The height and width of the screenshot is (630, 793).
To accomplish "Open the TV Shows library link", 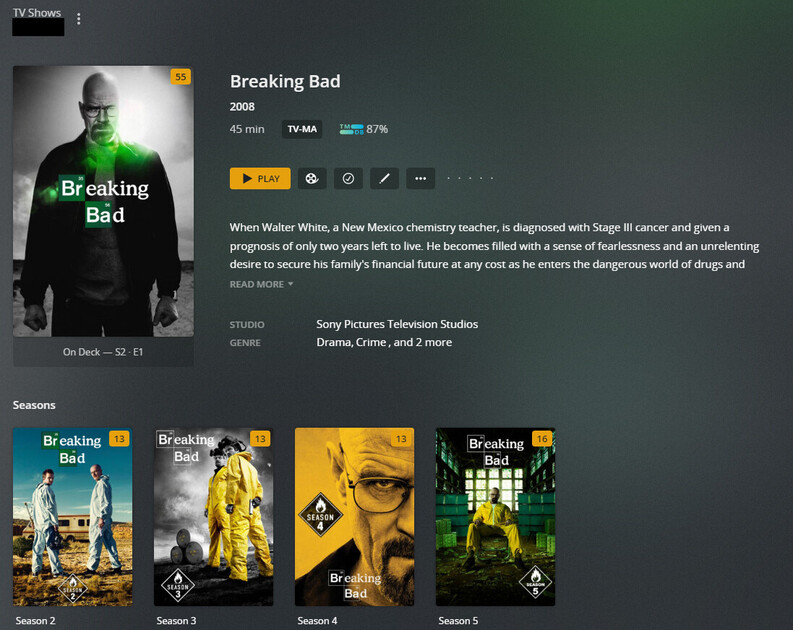I will pyautogui.click(x=37, y=13).
